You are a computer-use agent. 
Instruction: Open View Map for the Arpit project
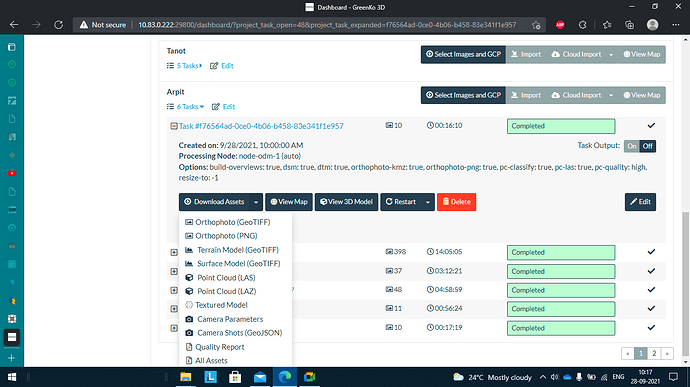point(642,96)
